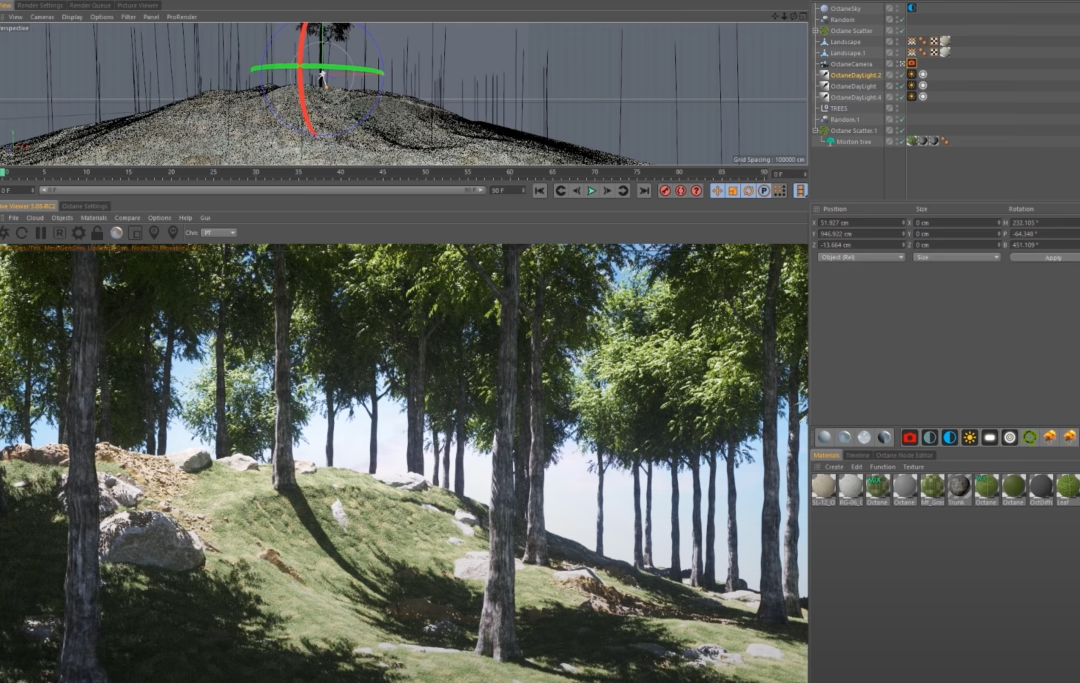Image resolution: width=1080 pixels, height=683 pixels.
Task: Toggle the green checkmark of Octane Scatter
Action: (x=900, y=31)
